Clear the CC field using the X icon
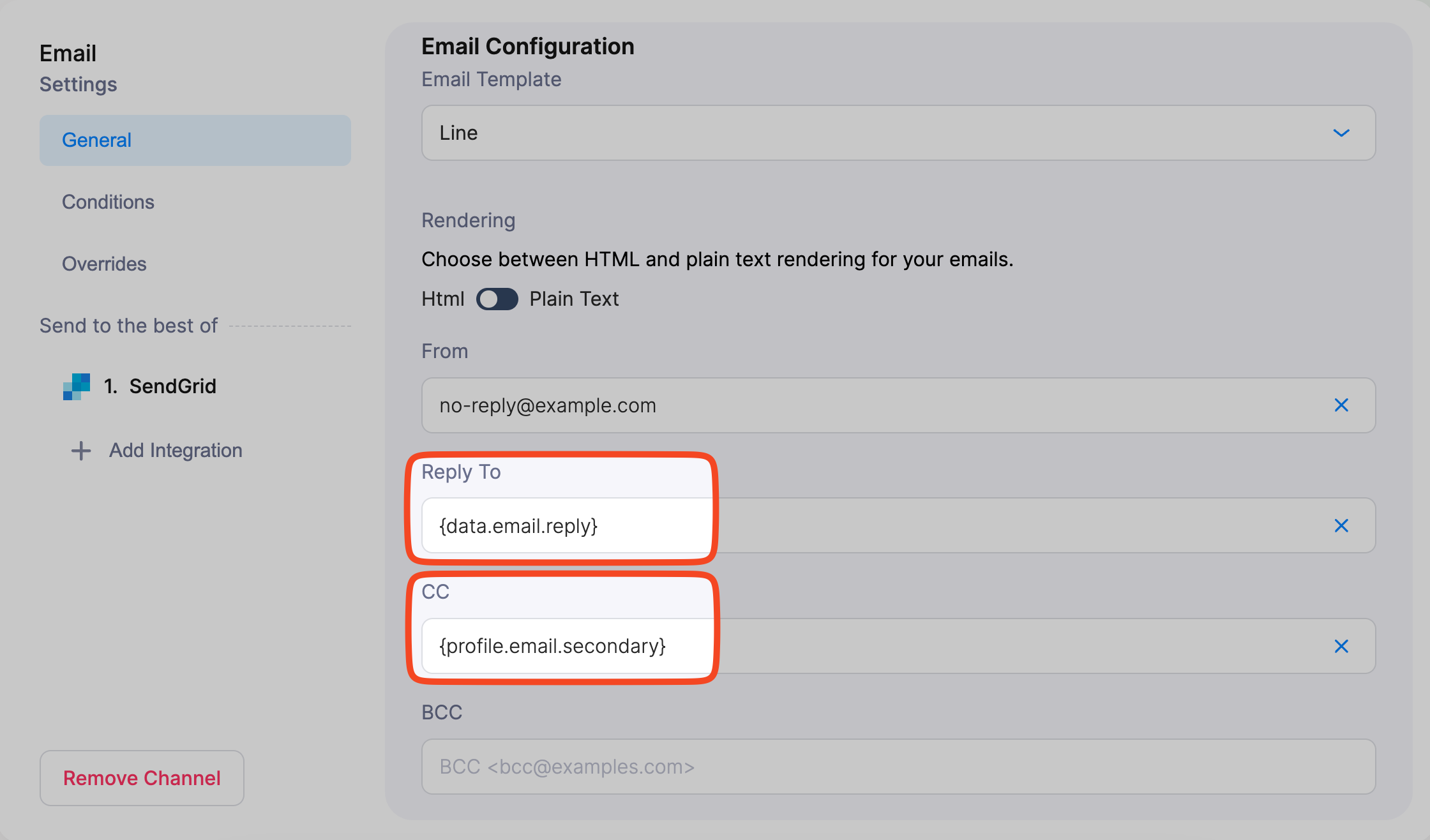The width and height of the screenshot is (1430, 840). pos(1341,646)
